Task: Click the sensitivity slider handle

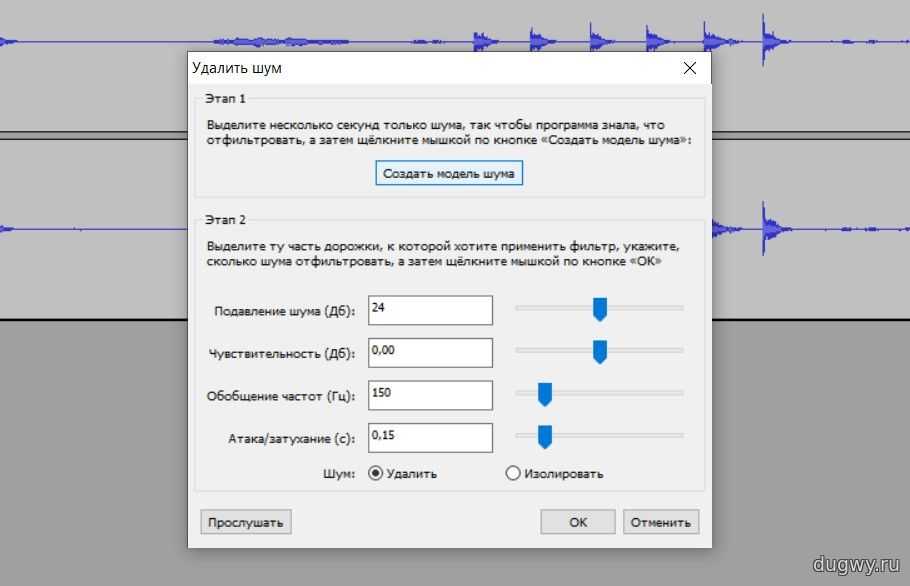Action: coord(600,352)
